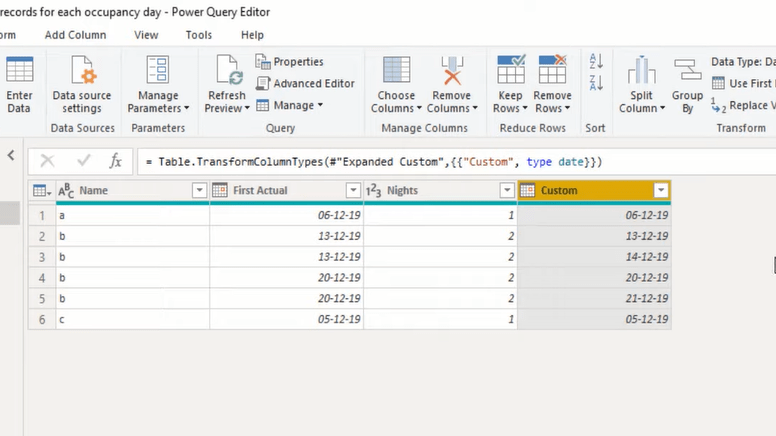
Task: Click the Remove Rows icon
Action: pos(552,70)
